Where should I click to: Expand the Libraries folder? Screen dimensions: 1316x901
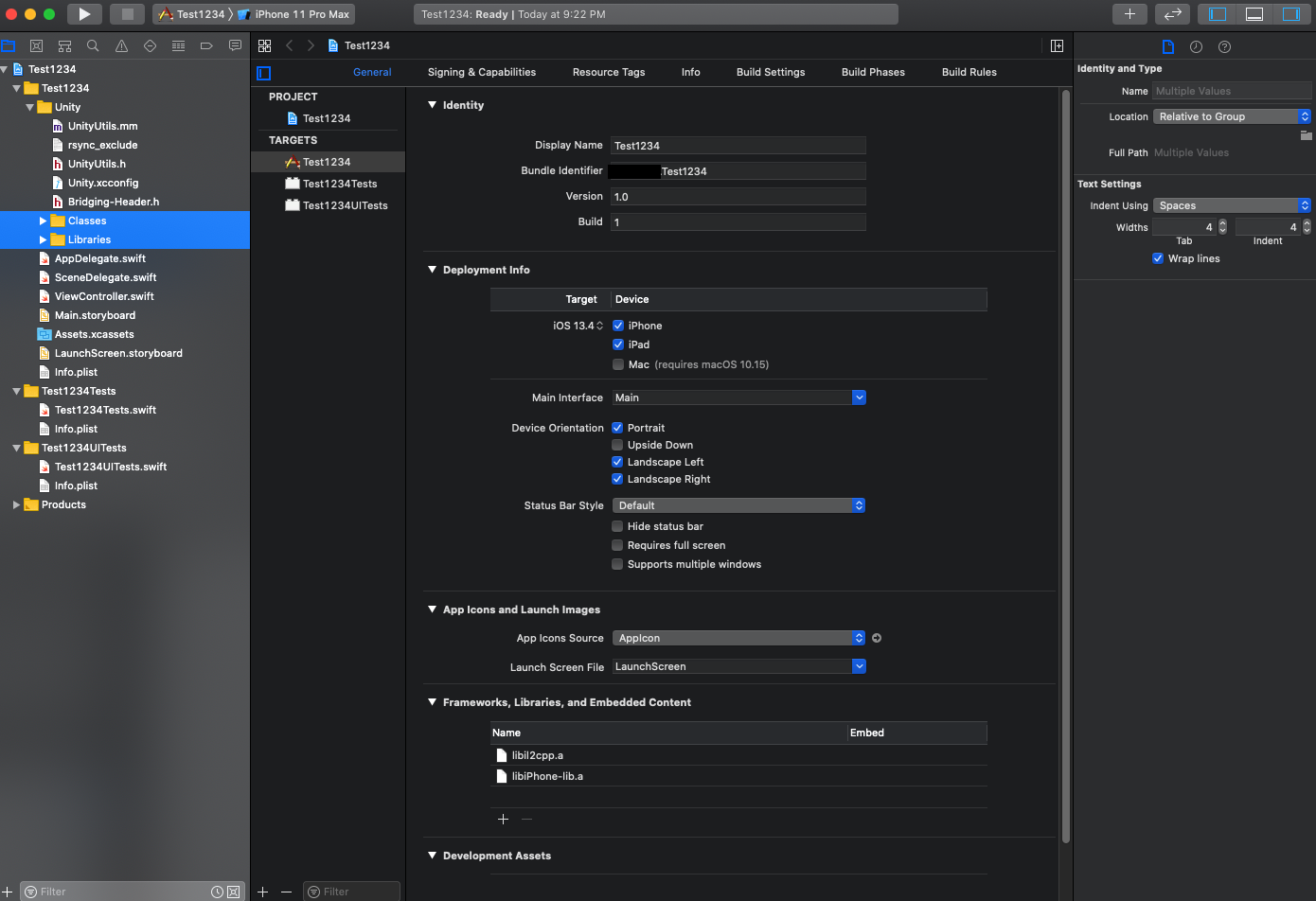pos(43,239)
